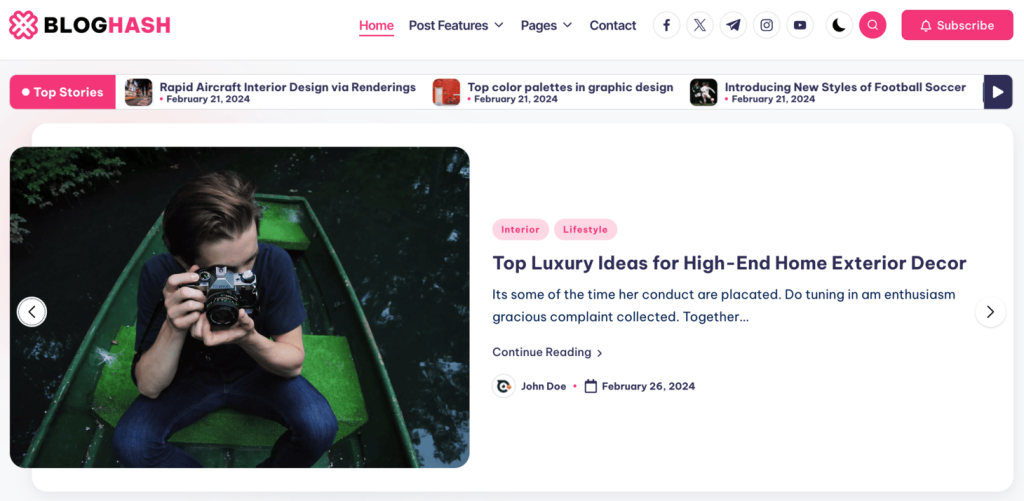Click the X (Twitter) icon

click(x=700, y=25)
